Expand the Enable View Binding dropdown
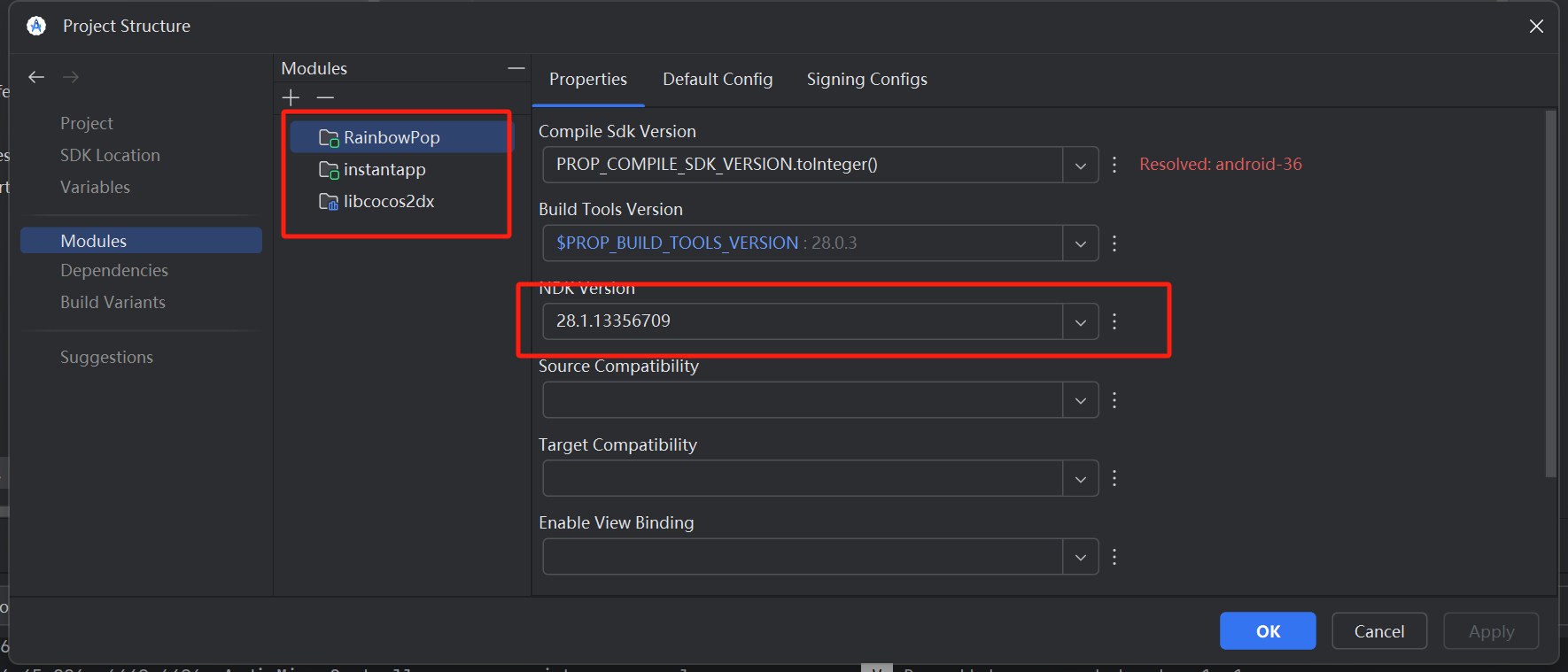The height and width of the screenshot is (672, 1568). [x=1080, y=557]
